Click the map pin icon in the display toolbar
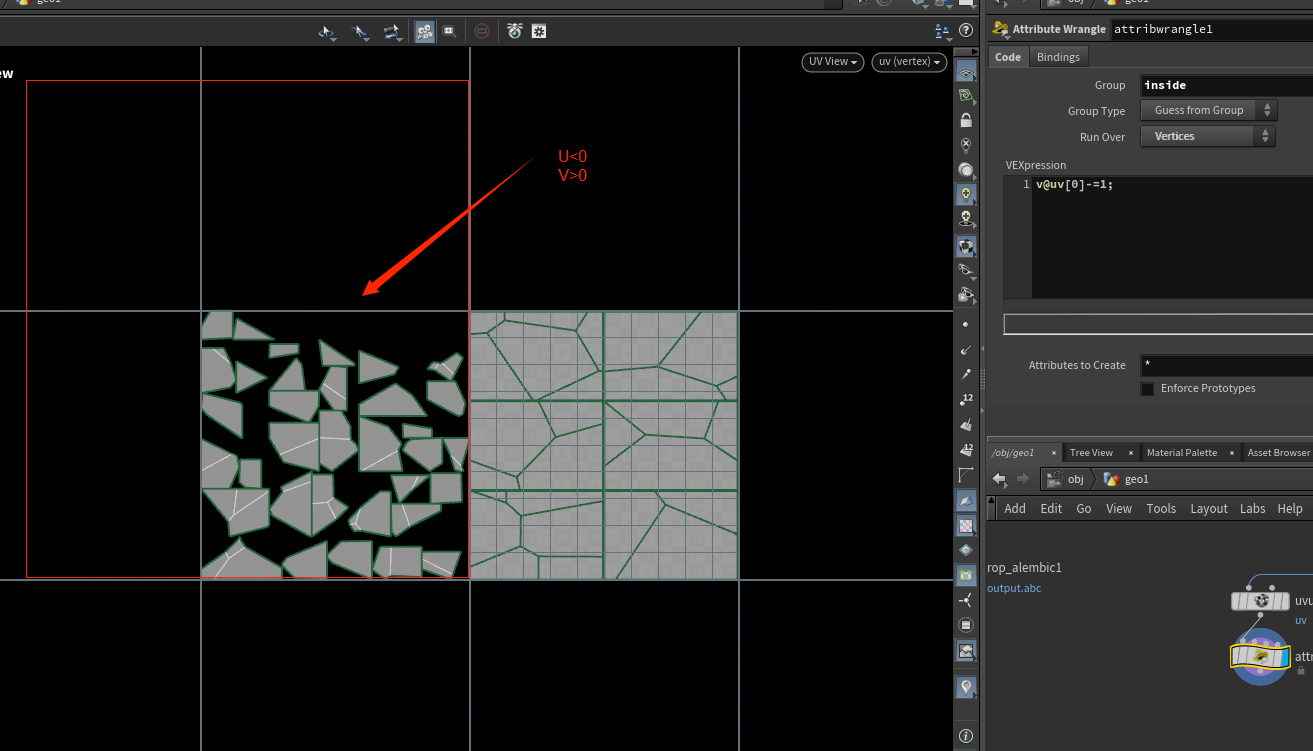1313x751 pixels. 965,687
